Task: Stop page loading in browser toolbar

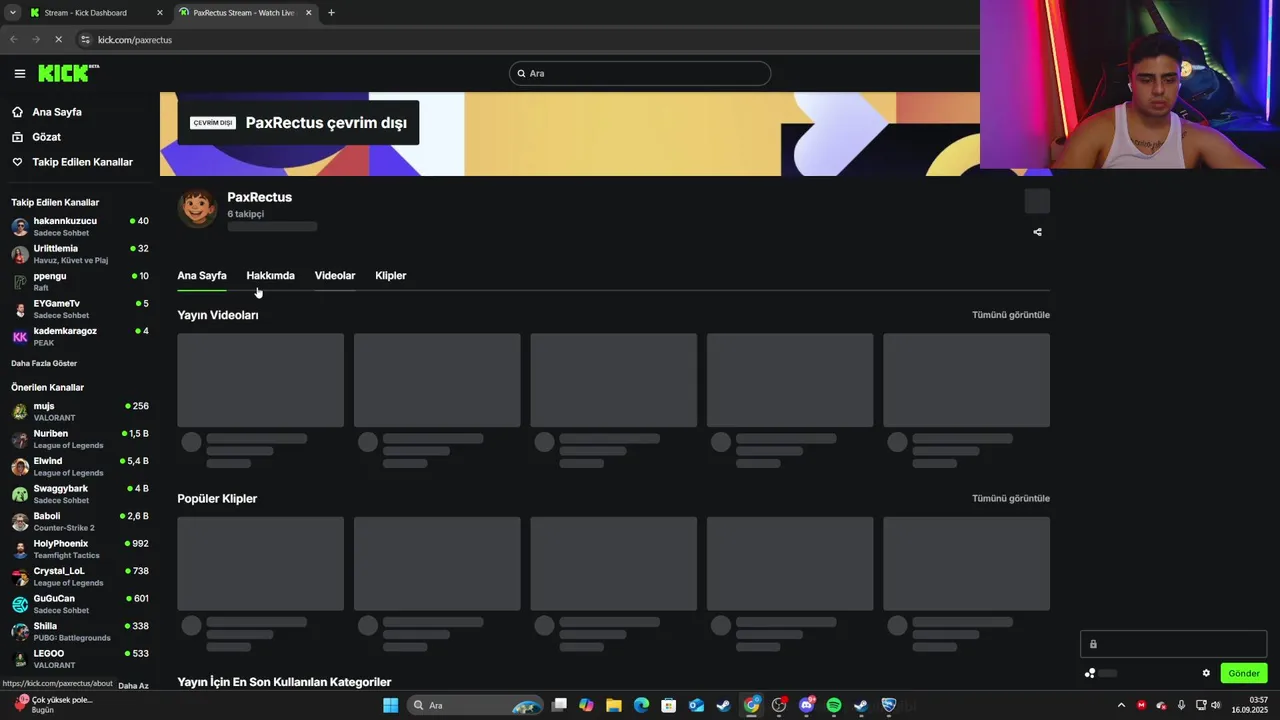Action: 58,40
